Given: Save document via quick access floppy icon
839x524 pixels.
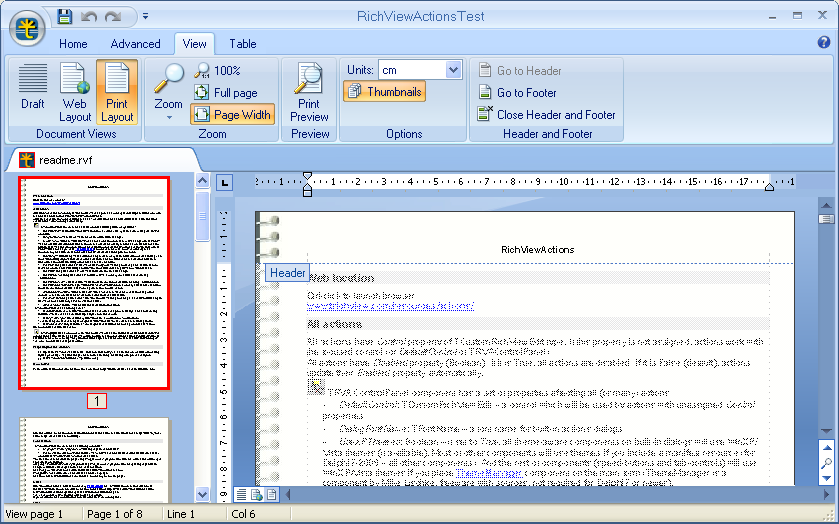Looking at the screenshot, I should click(x=64, y=16).
